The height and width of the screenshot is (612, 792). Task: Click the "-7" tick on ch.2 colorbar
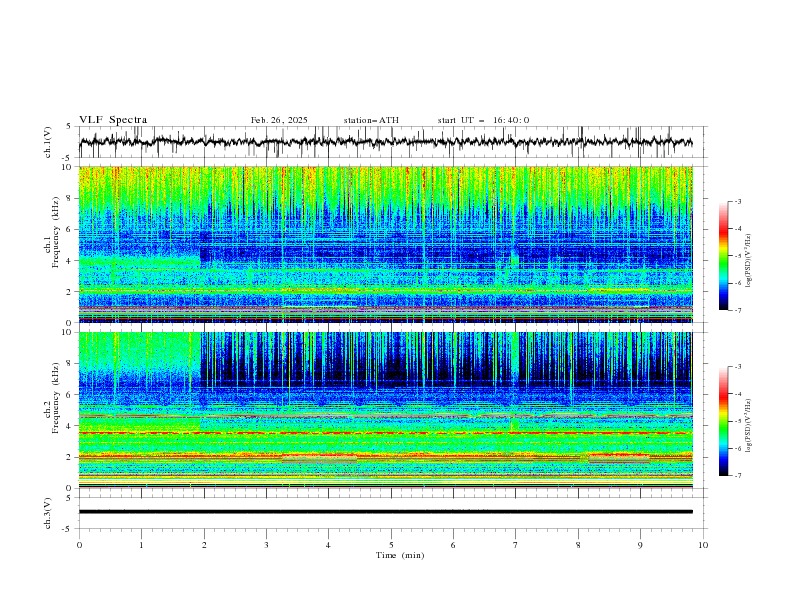pos(737,476)
